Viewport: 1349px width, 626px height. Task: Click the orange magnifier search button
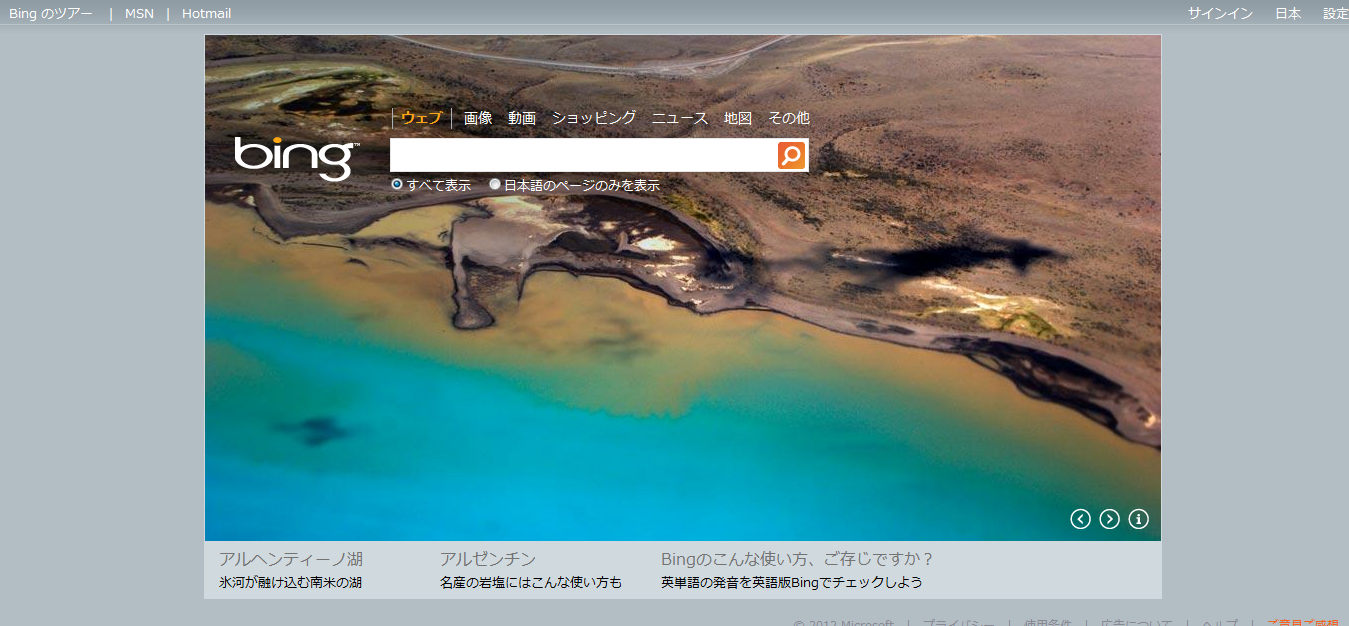click(791, 155)
